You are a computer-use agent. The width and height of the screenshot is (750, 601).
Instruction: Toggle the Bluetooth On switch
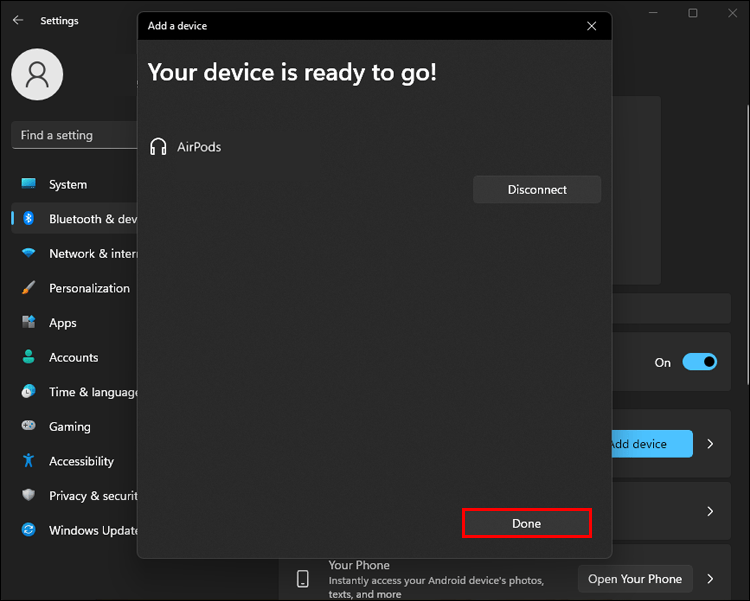pos(699,362)
